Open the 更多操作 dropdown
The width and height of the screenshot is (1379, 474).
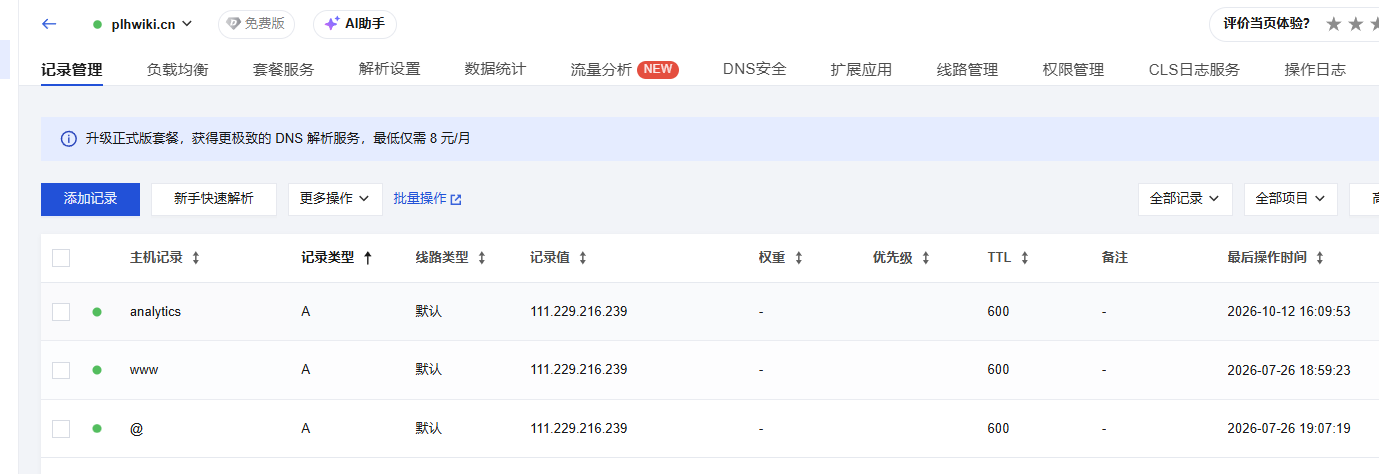tap(335, 199)
